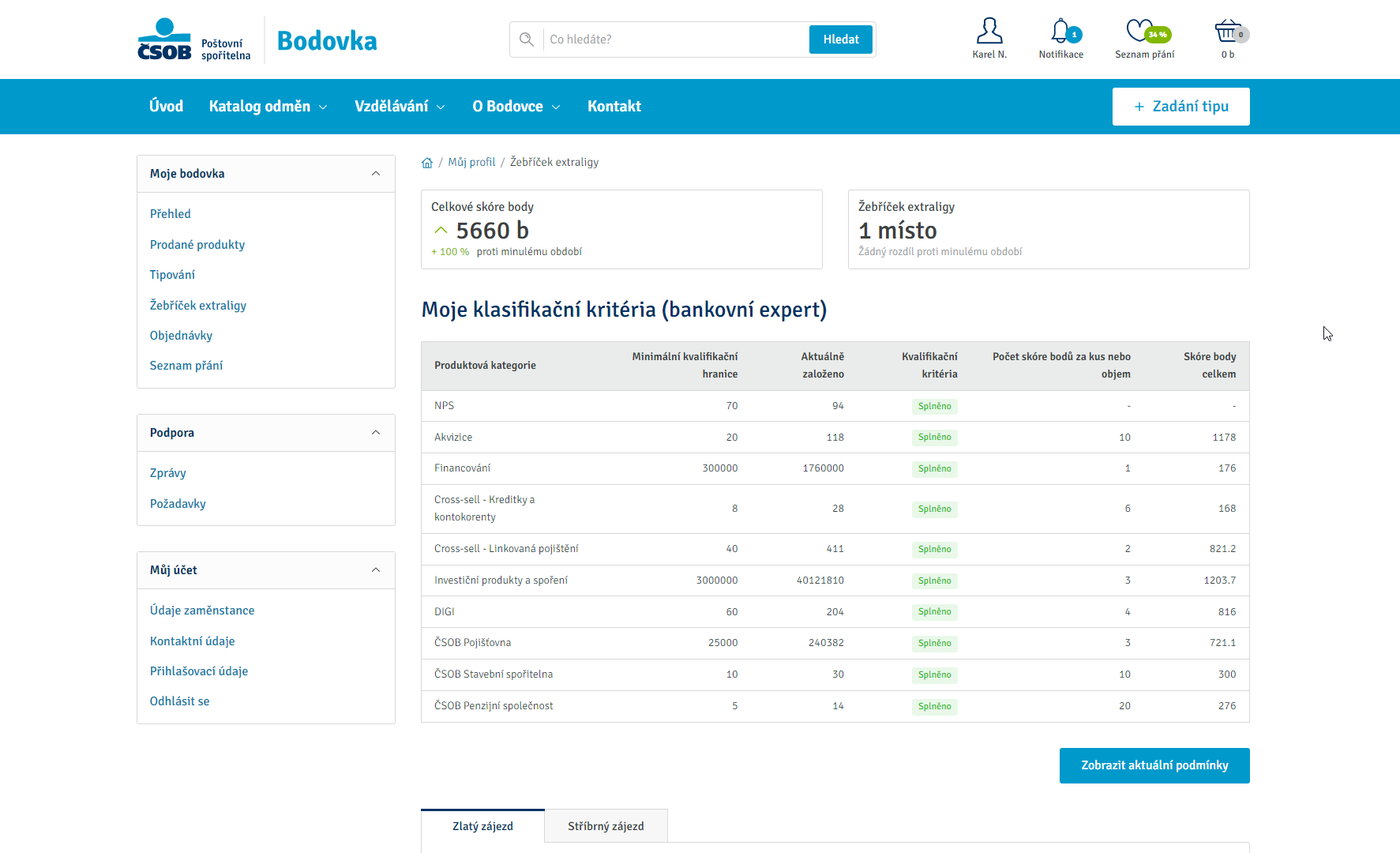Click the home icon in breadcrumb
Screen dimensions: 1400x853
[x=427, y=163]
